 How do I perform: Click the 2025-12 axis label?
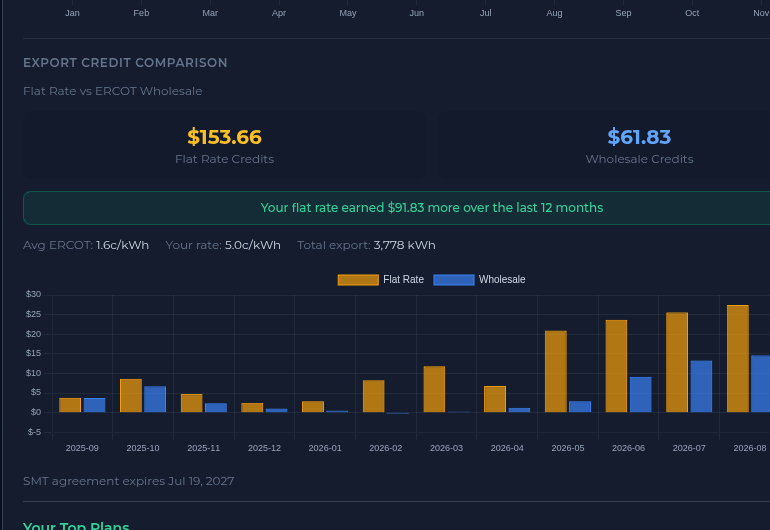[264, 448]
